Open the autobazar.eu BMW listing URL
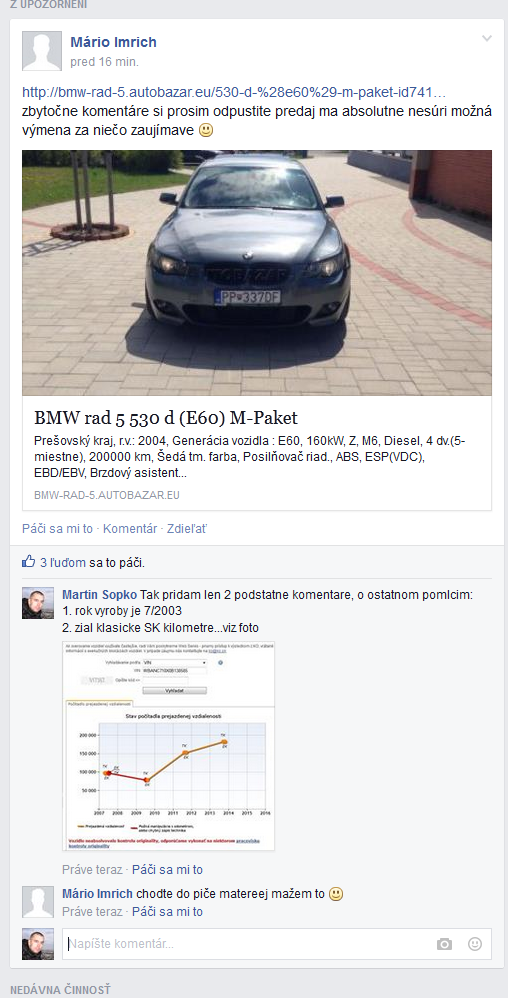Screen dimensions: 508x998 click(234, 91)
